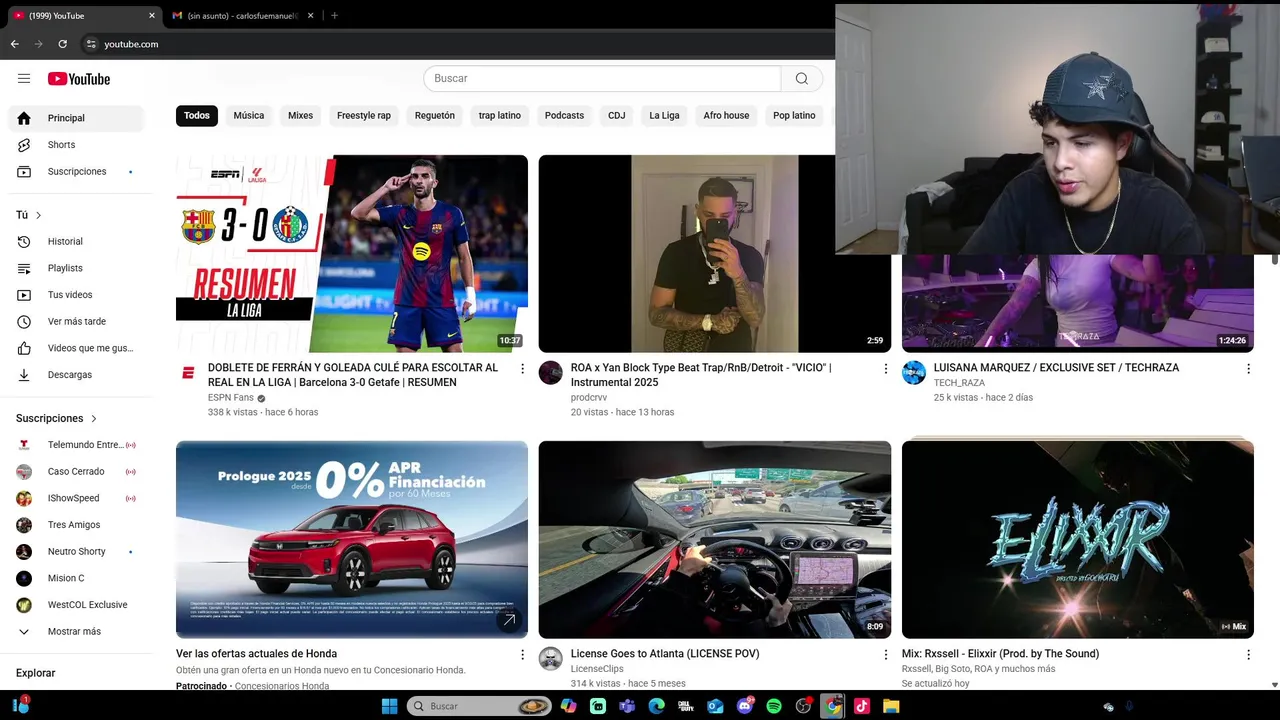Open LicenseClips channel link
1280x720 pixels.
pos(597,669)
